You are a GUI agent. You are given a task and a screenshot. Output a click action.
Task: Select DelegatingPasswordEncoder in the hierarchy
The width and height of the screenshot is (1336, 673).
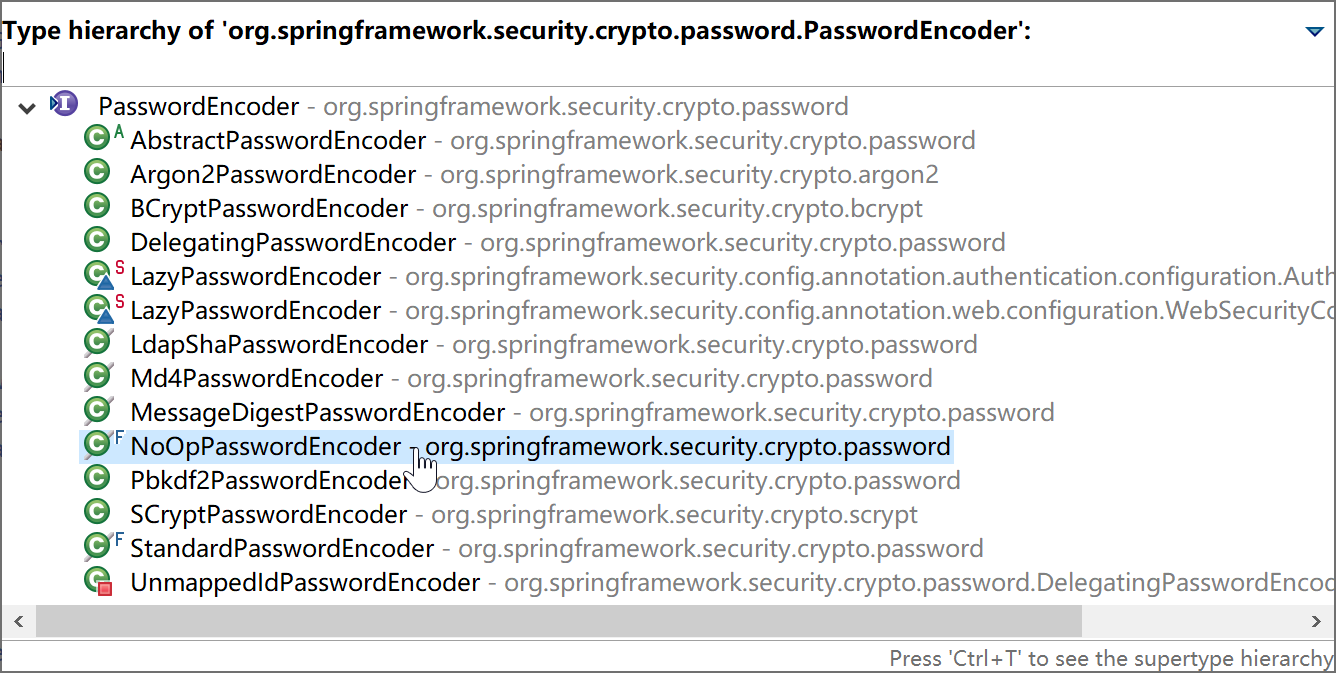(292, 242)
